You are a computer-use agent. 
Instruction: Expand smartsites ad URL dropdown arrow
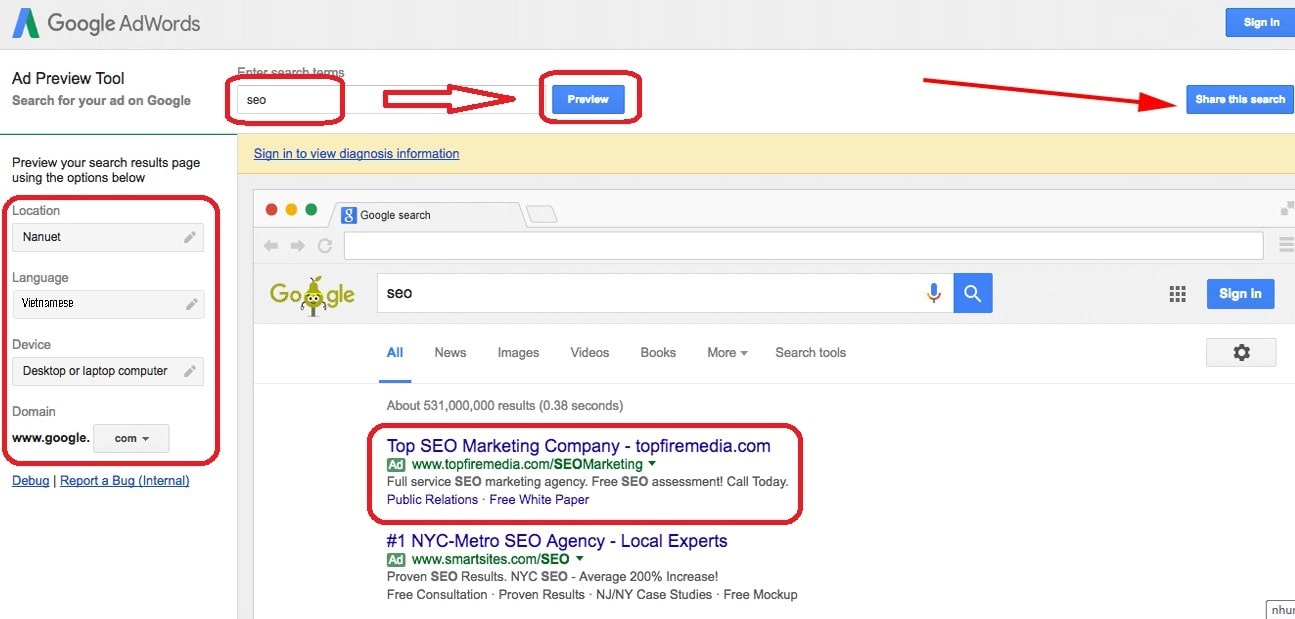tap(579, 559)
